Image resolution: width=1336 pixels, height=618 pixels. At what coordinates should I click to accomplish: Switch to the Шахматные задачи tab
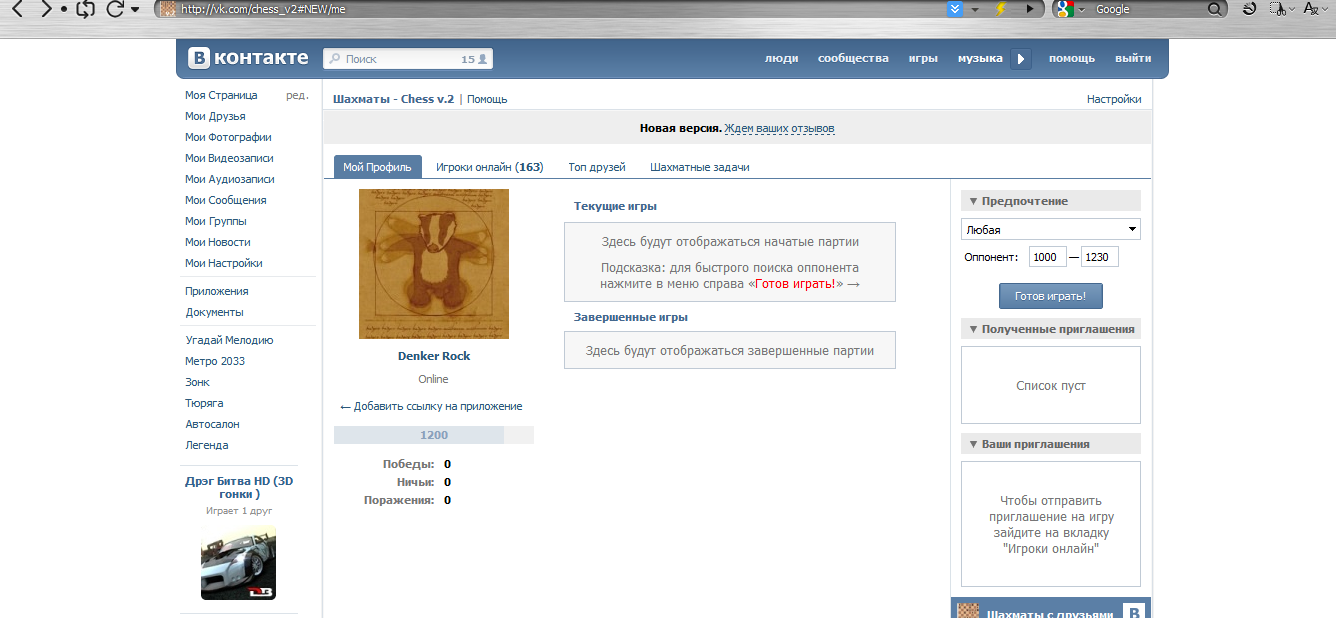point(700,167)
